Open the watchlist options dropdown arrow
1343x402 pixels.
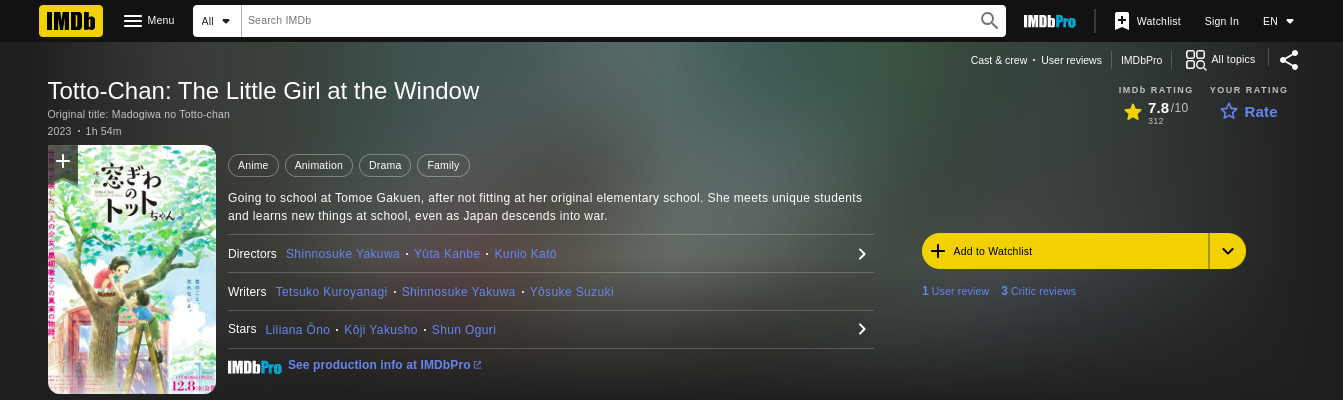(x=1228, y=251)
